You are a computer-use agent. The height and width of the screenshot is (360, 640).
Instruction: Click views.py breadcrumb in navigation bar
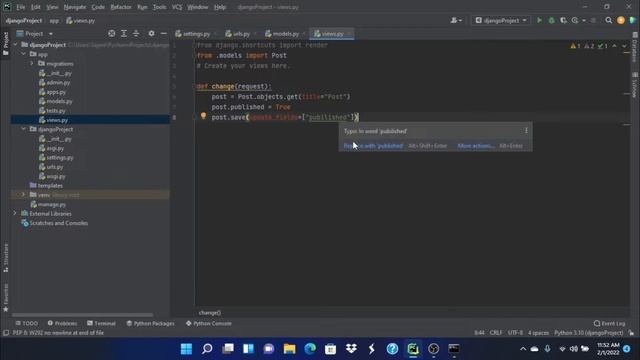click(80, 20)
